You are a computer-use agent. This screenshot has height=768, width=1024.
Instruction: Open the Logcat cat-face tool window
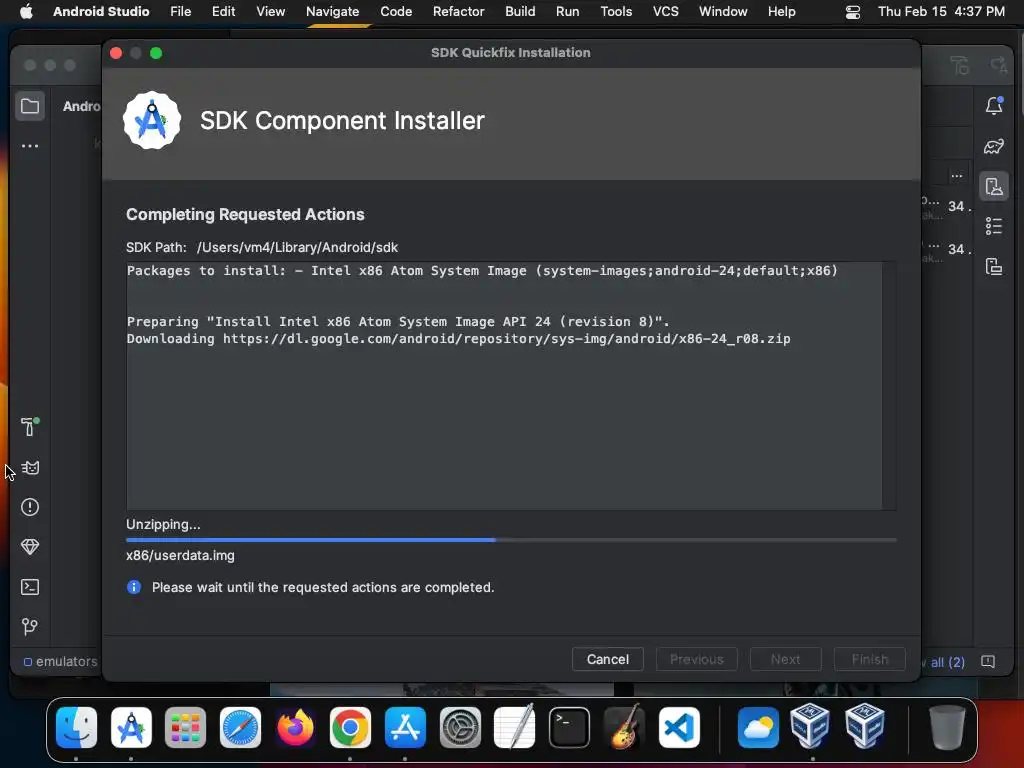pos(30,468)
